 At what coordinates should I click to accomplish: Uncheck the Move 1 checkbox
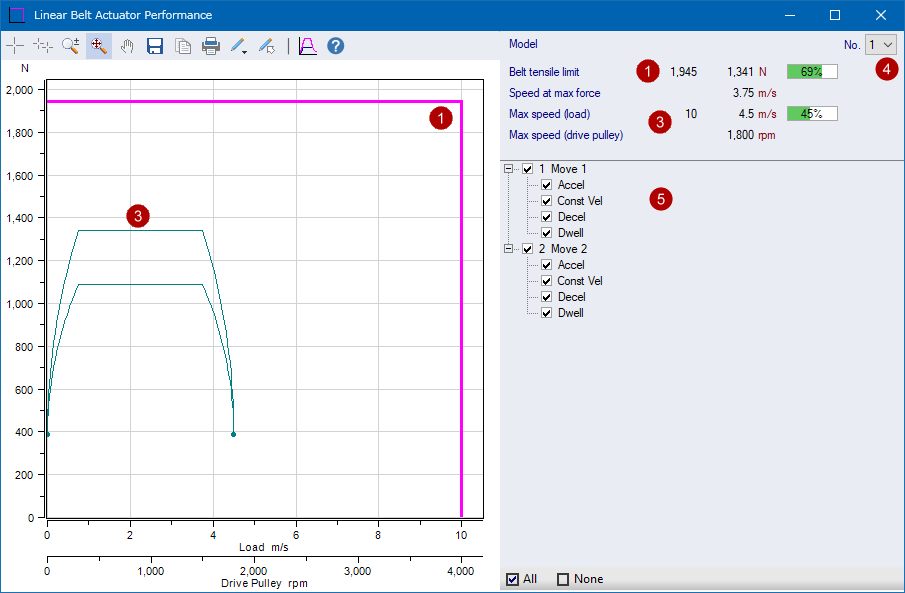[528, 169]
